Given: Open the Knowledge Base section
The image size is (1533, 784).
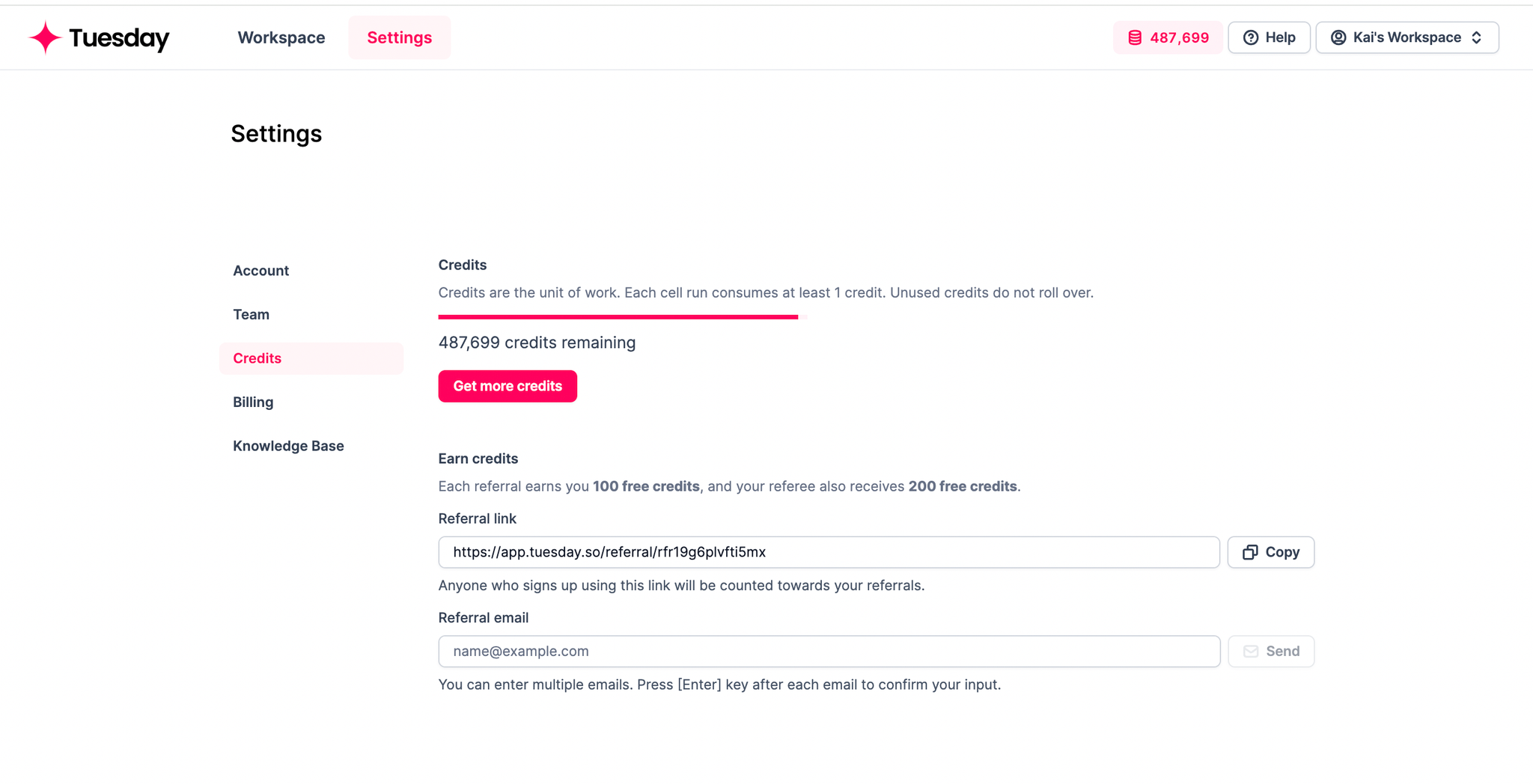Looking at the screenshot, I should click(x=288, y=446).
